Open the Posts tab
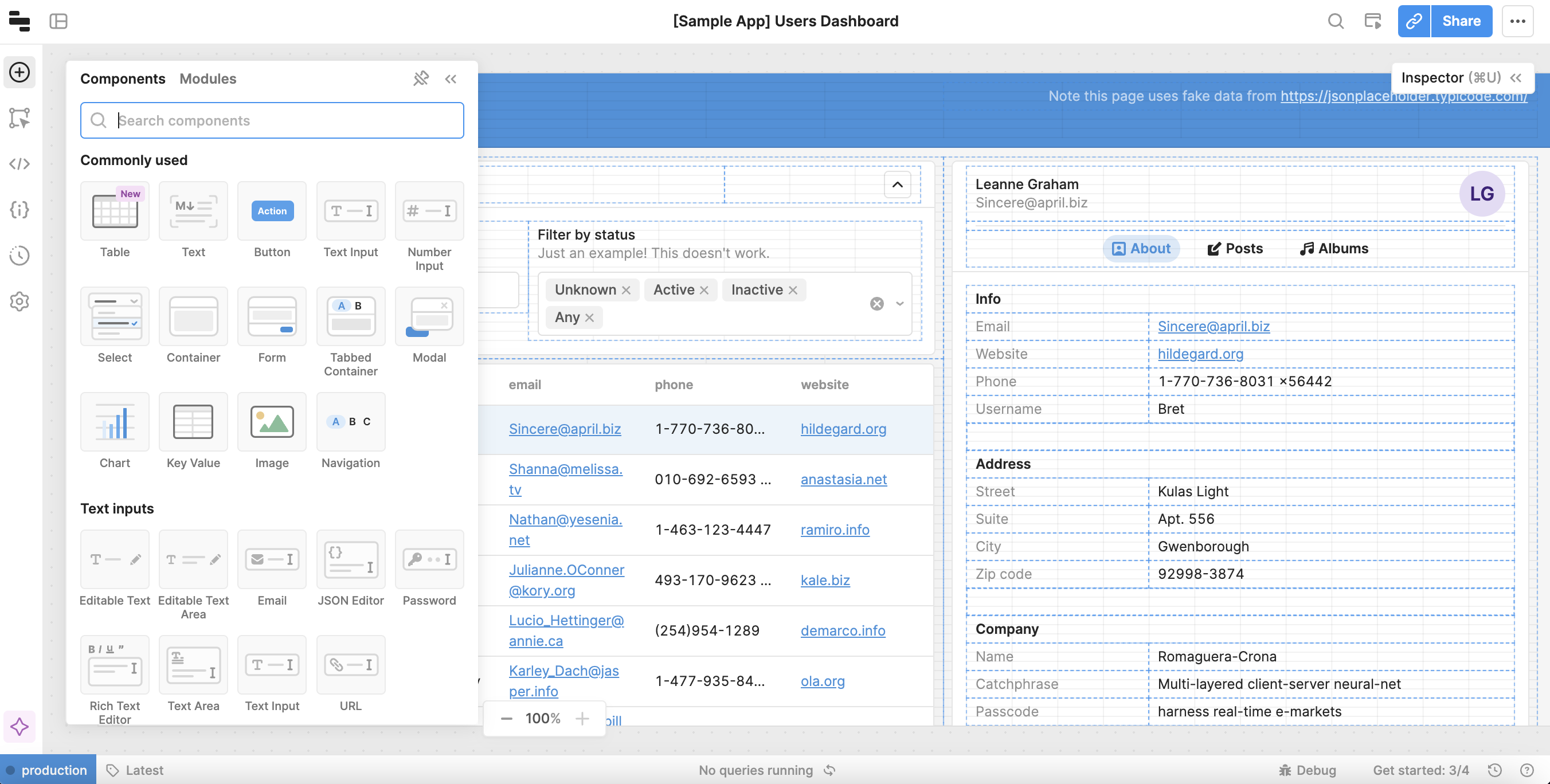Image resolution: width=1550 pixels, height=784 pixels. pos(1234,249)
